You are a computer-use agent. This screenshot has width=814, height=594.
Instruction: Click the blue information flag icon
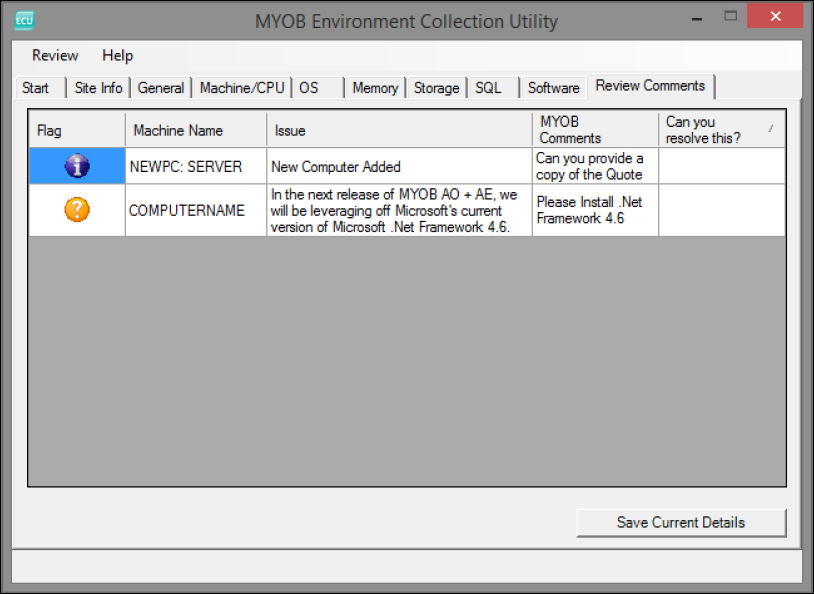(x=77, y=166)
